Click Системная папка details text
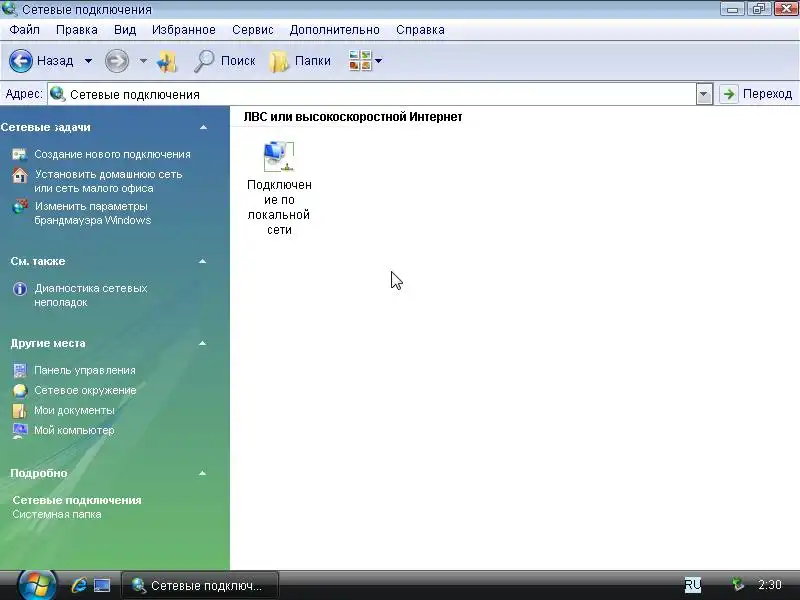This screenshot has width=800, height=600. coord(57,514)
